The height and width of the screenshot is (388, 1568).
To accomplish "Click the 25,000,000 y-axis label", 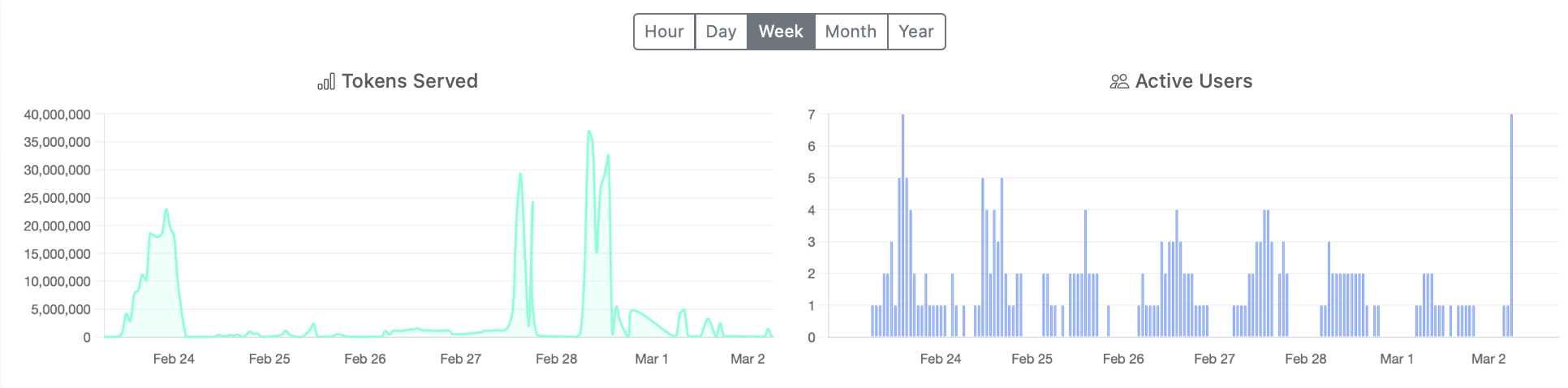I will click(57, 198).
